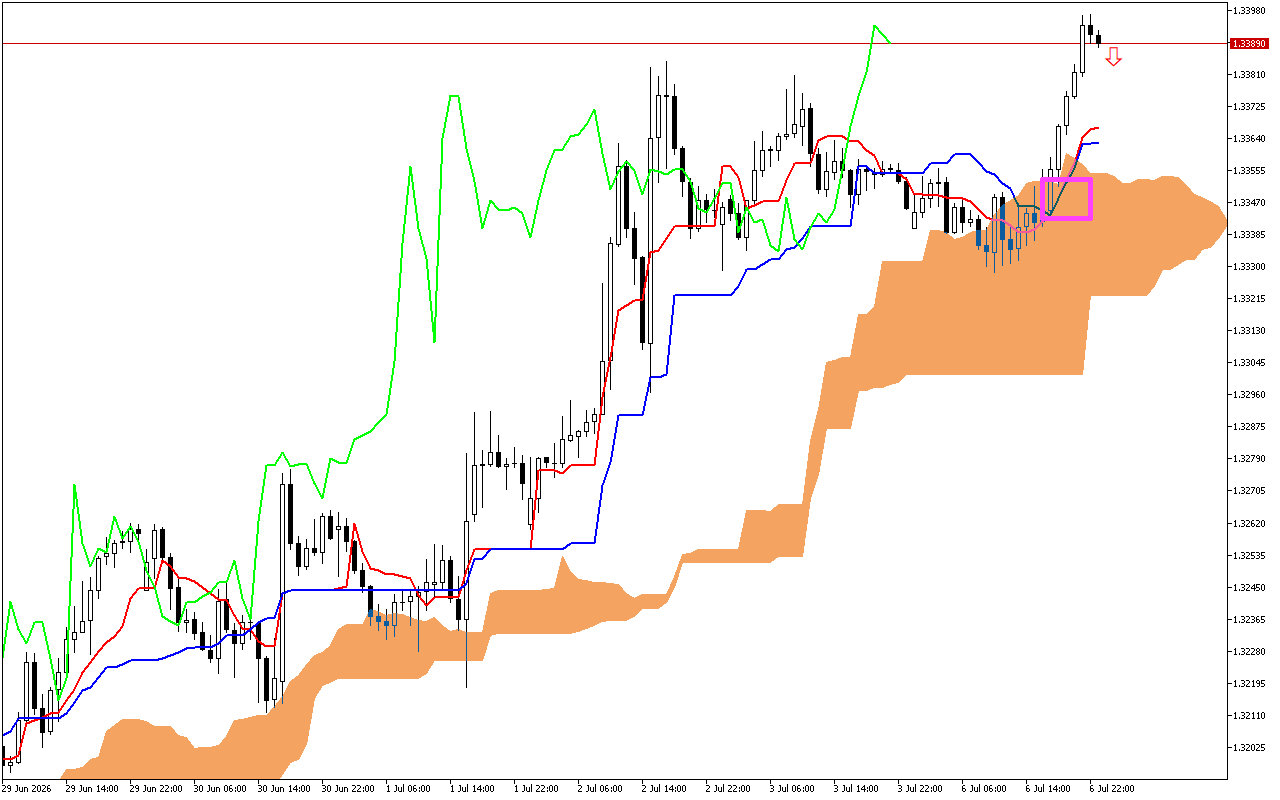Click the 3 Jul 22:00 time label
Viewport: 1280px width, 800px height.
pyautogui.click(x=920, y=789)
